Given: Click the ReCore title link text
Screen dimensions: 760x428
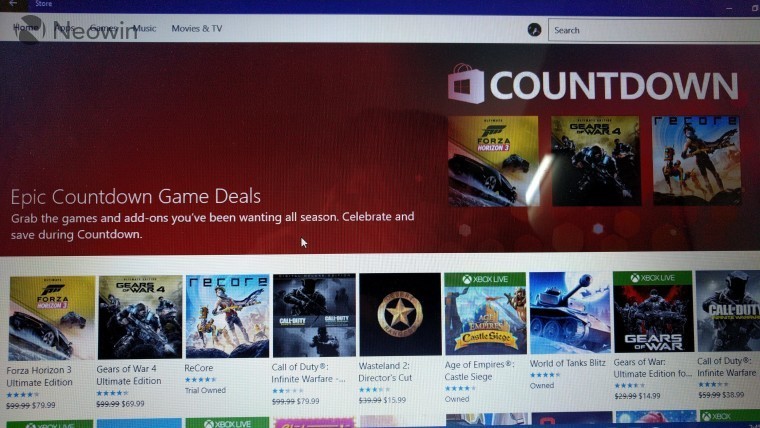Looking at the screenshot, I should (199, 368).
